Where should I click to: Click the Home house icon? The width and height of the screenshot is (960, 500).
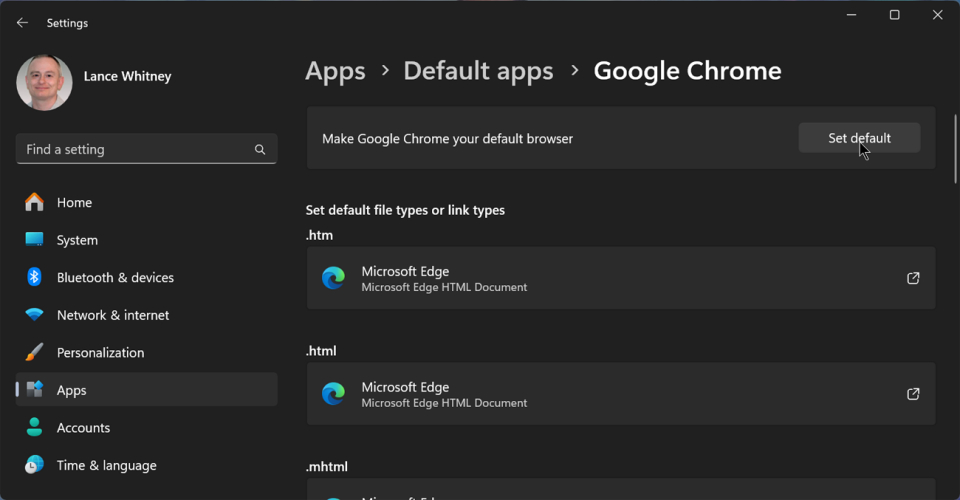(34, 202)
